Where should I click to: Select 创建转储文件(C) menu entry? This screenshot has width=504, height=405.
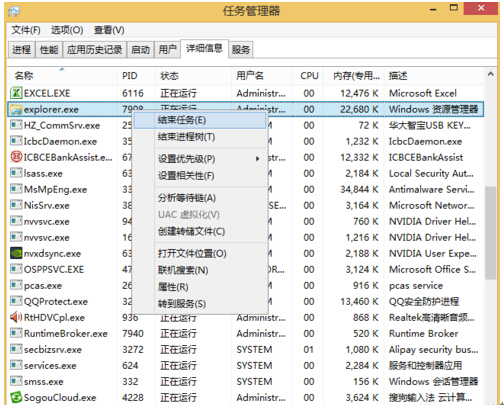pos(200,231)
